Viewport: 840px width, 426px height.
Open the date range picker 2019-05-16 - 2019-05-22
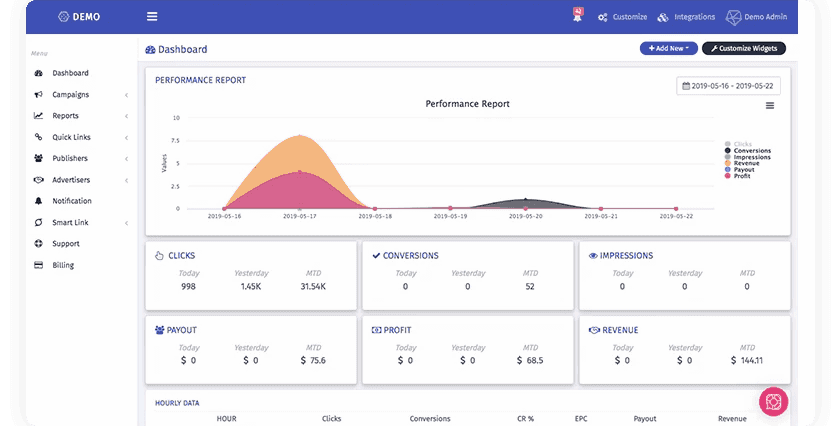point(728,86)
